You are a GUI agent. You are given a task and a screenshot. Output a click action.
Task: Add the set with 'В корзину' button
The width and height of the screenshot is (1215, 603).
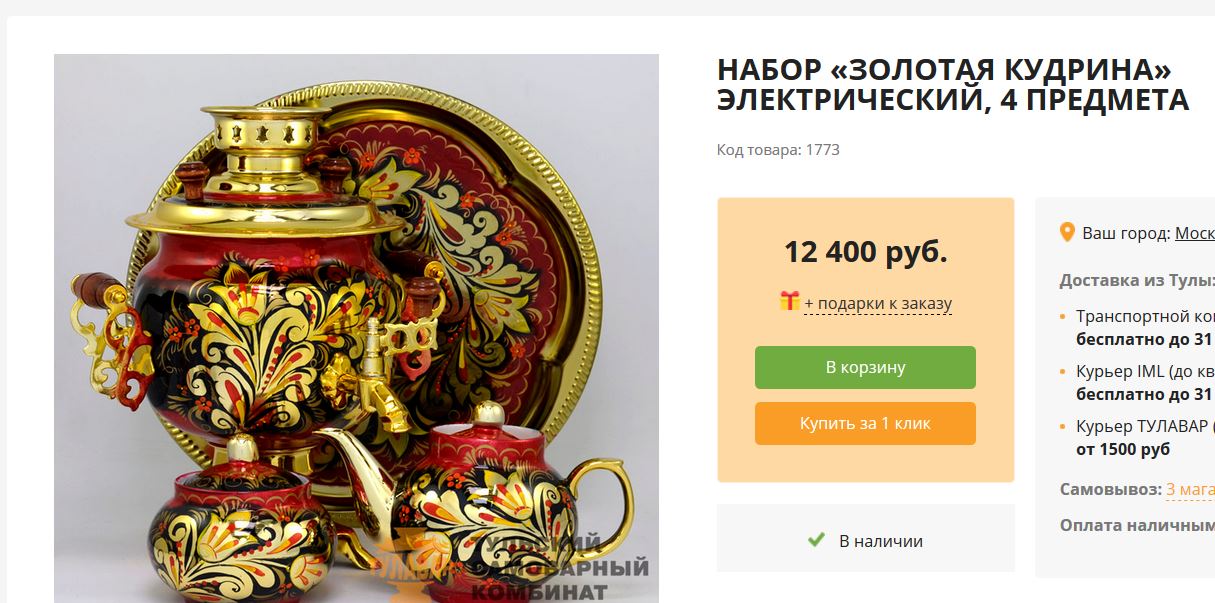point(865,367)
